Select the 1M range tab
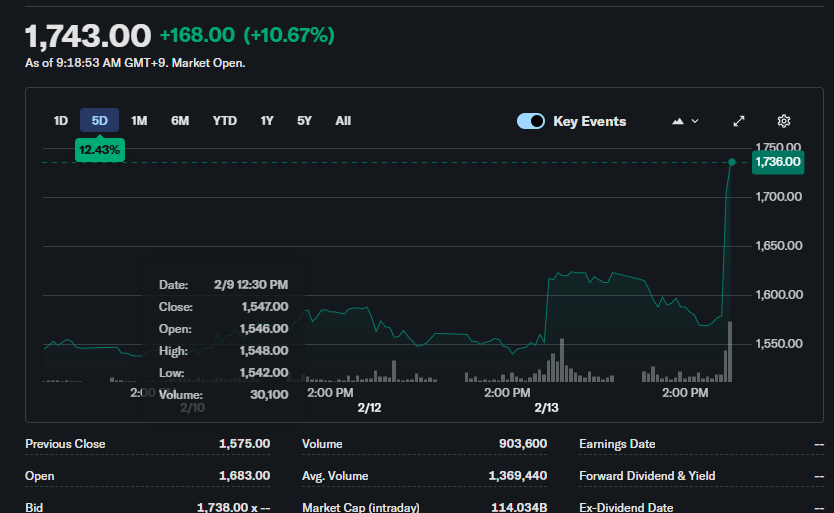The width and height of the screenshot is (834, 513). [139, 121]
